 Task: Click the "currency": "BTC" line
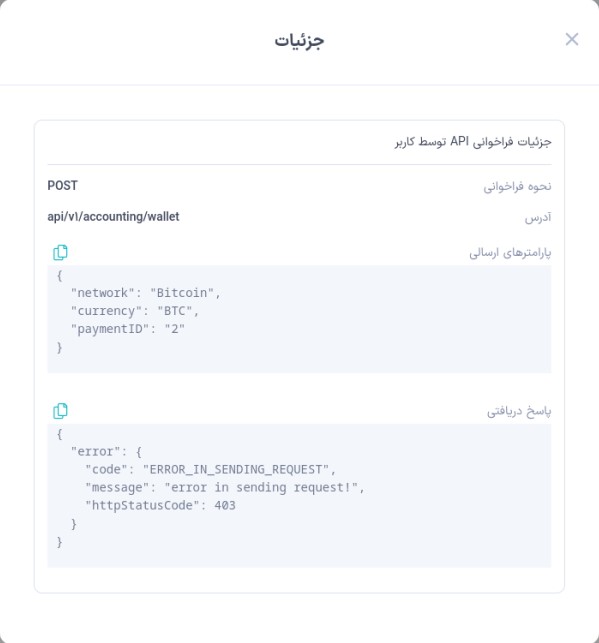tap(135, 311)
